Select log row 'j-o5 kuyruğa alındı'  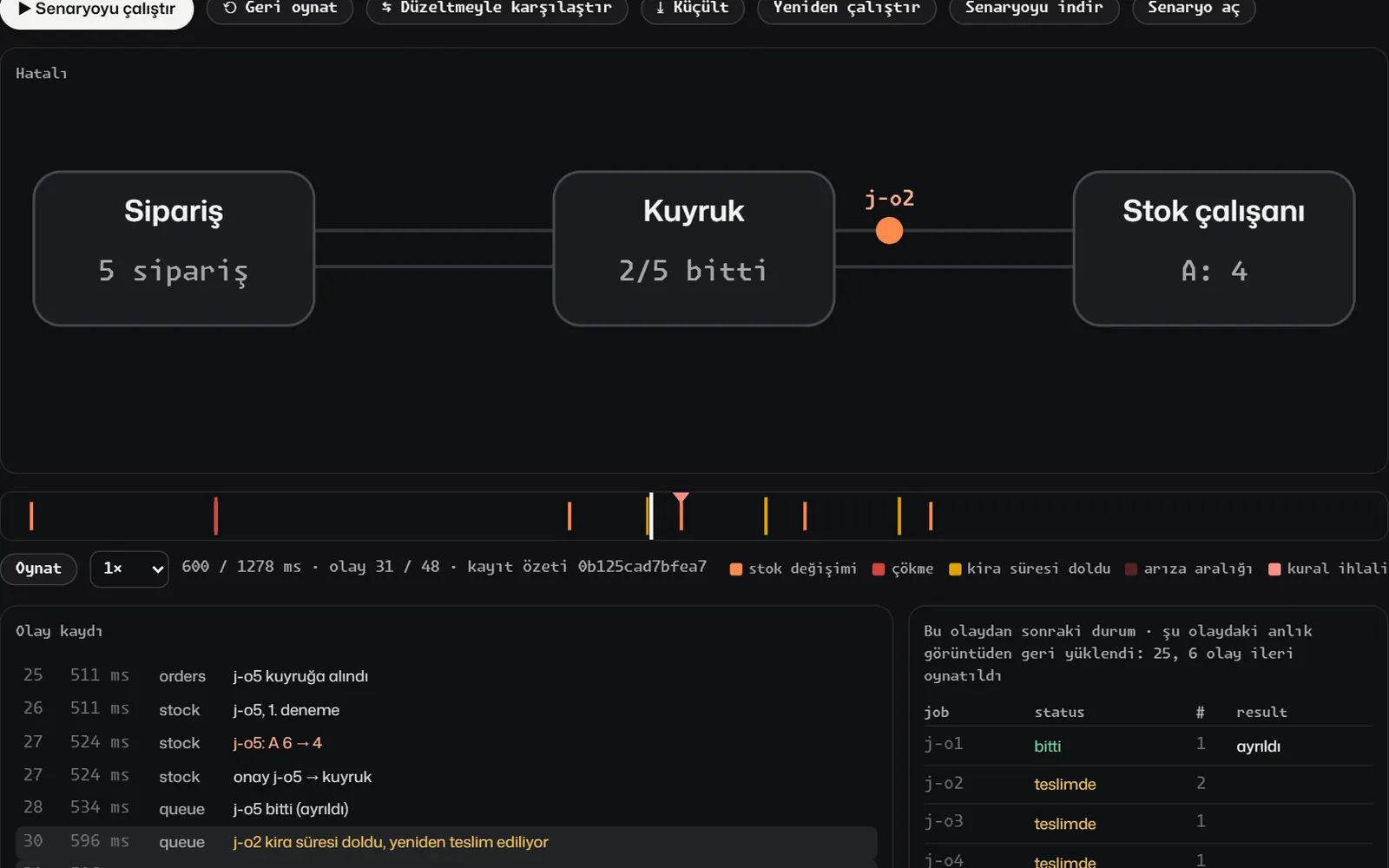[x=446, y=676]
